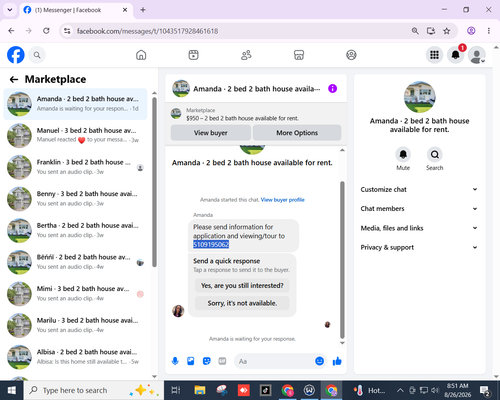Click the Marketplace listing thumbnail in chat header
Screen dimensions: 500x400
click(x=176, y=113)
